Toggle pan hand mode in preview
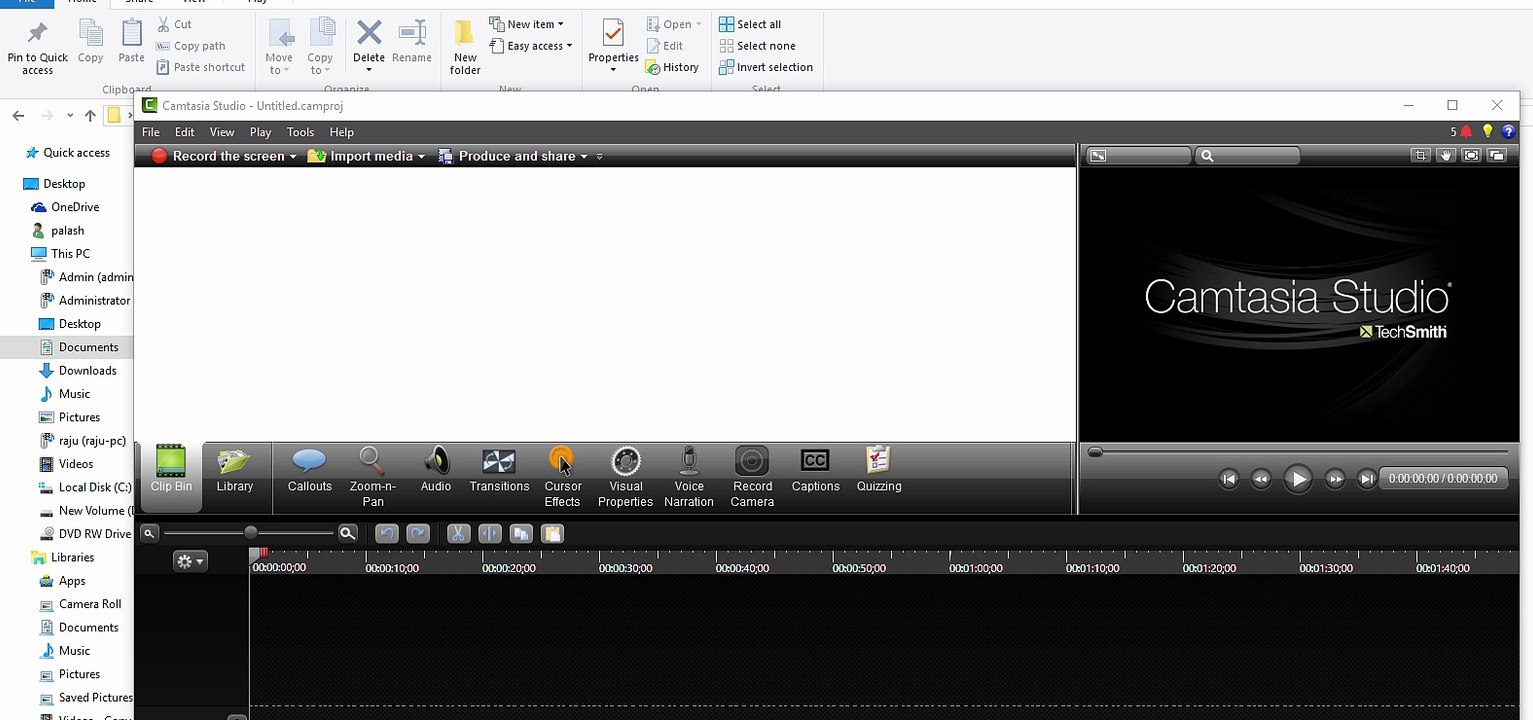 1446,156
